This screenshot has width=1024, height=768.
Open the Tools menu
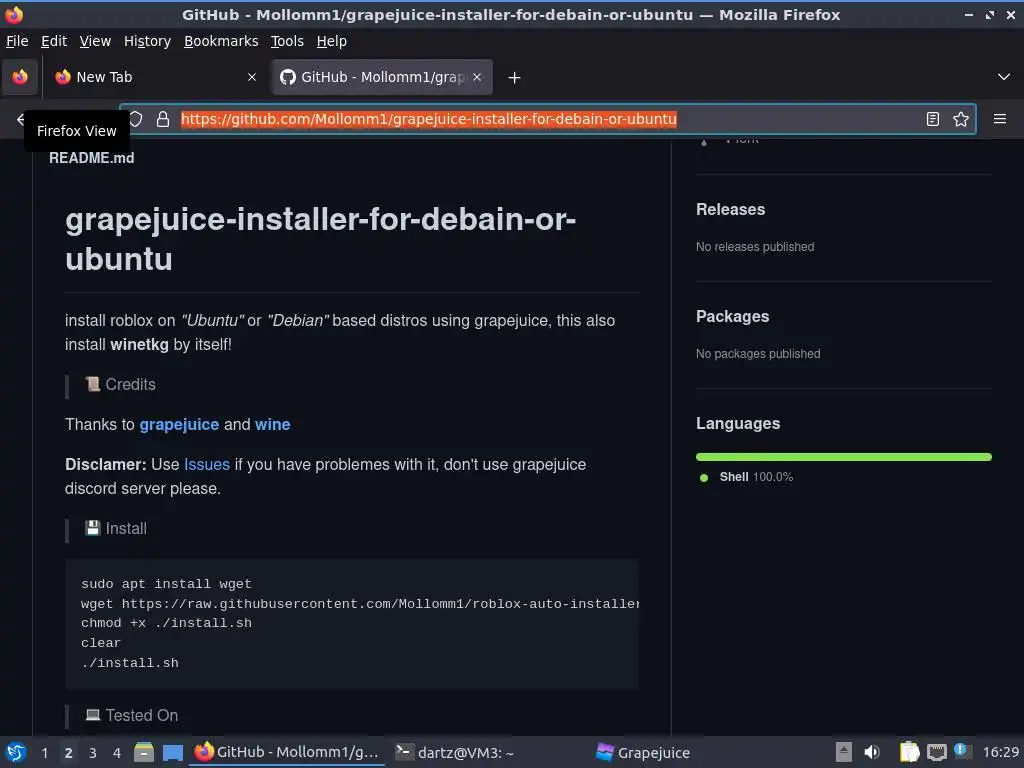(x=287, y=41)
